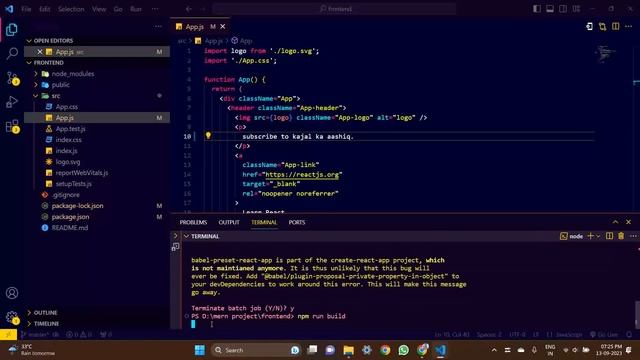The image size is (640, 360).
Task: Open index.css in the file tree
Action: 69,140
